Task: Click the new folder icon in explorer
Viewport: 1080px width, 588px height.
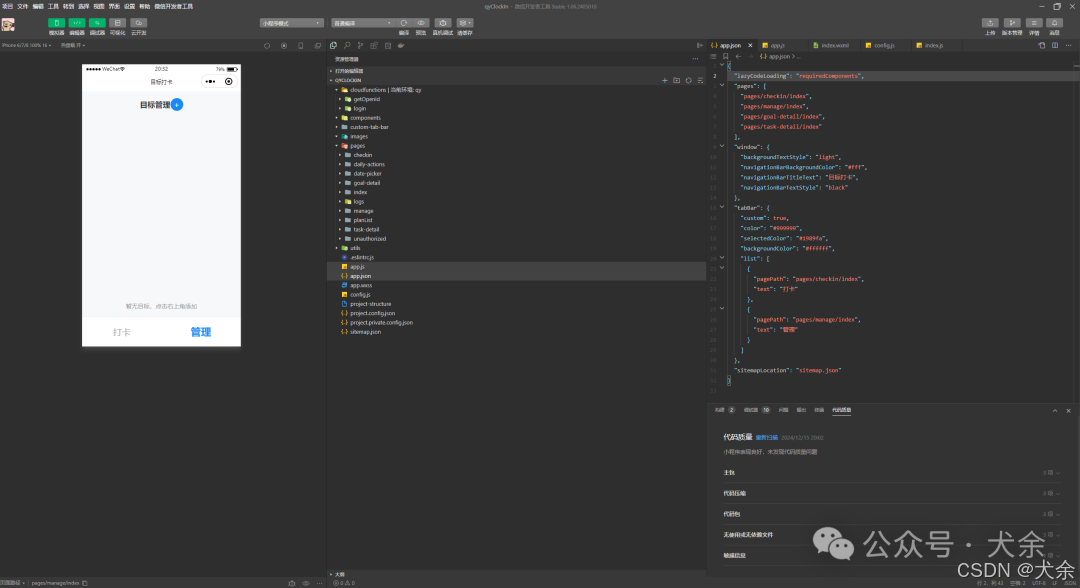Action: [x=676, y=81]
